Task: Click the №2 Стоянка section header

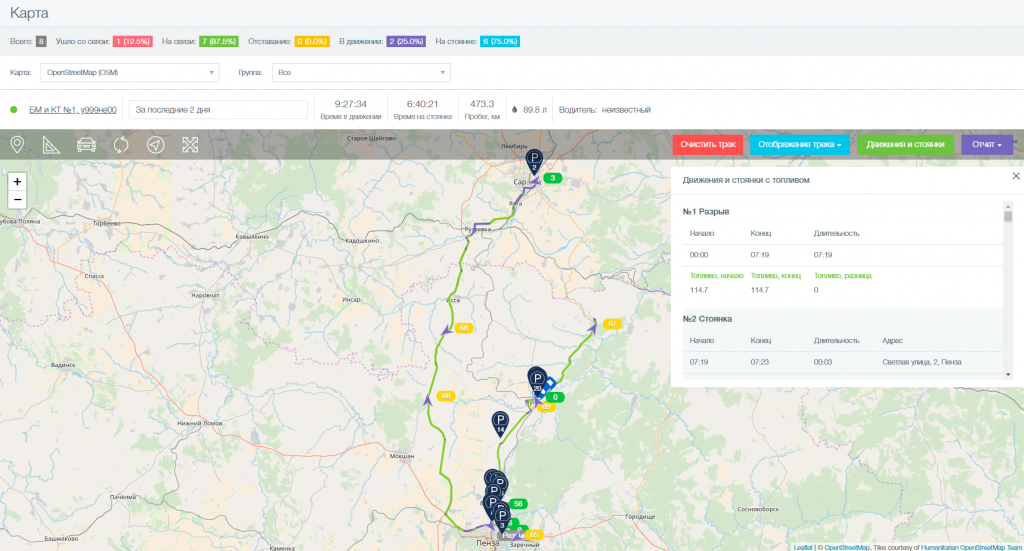Action: pyautogui.click(x=707, y=319)
